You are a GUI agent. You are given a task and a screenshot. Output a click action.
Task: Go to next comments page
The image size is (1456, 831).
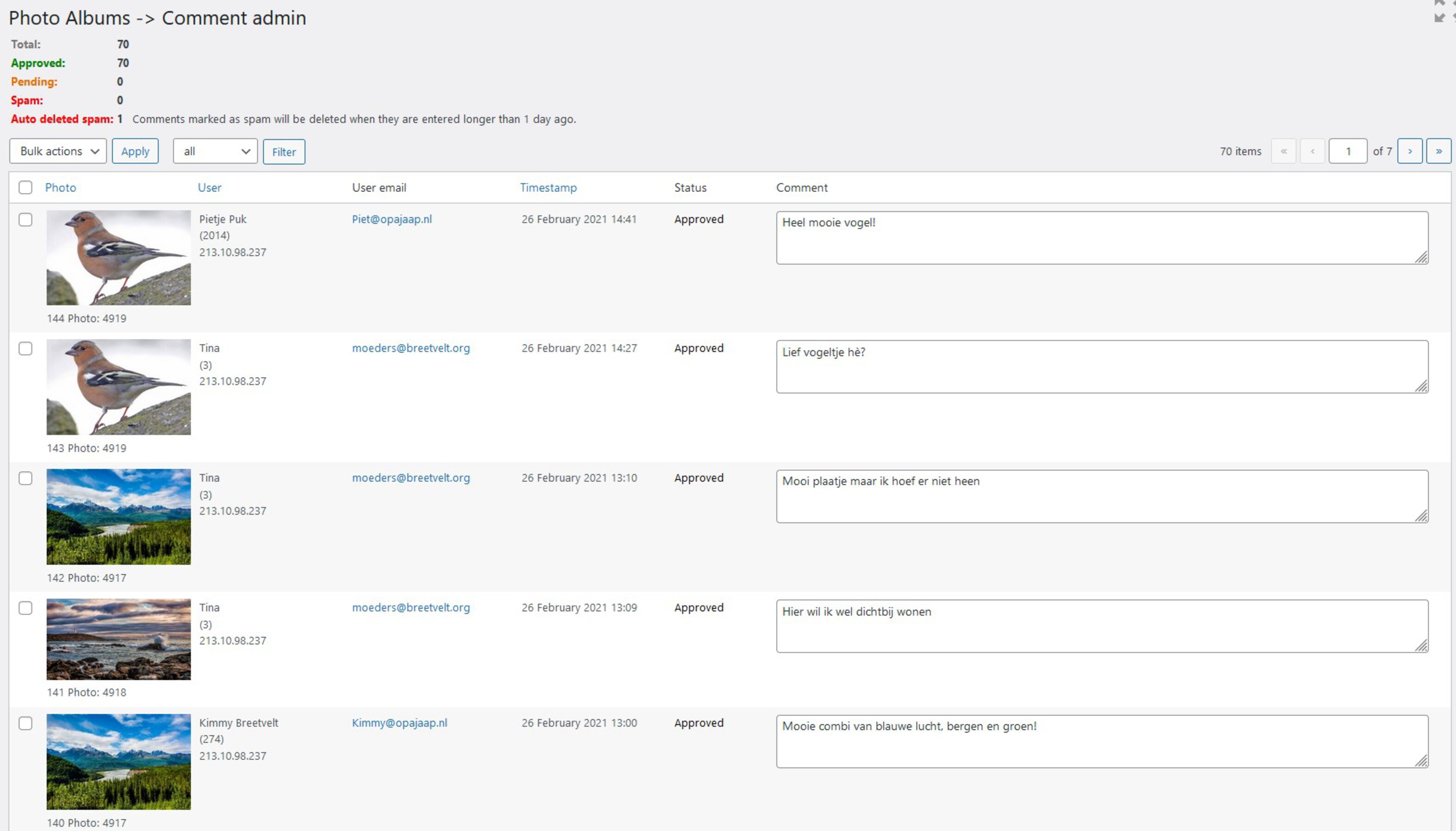(x=1409, y=151)
